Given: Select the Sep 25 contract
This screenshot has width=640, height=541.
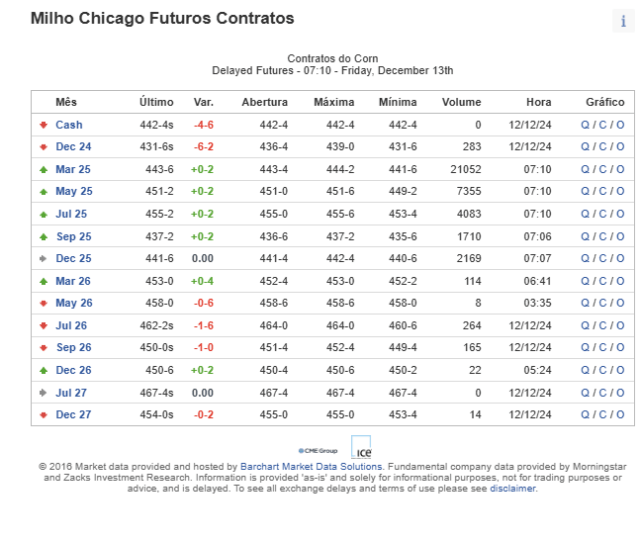Looking at the screenshot, I should 73,236.
